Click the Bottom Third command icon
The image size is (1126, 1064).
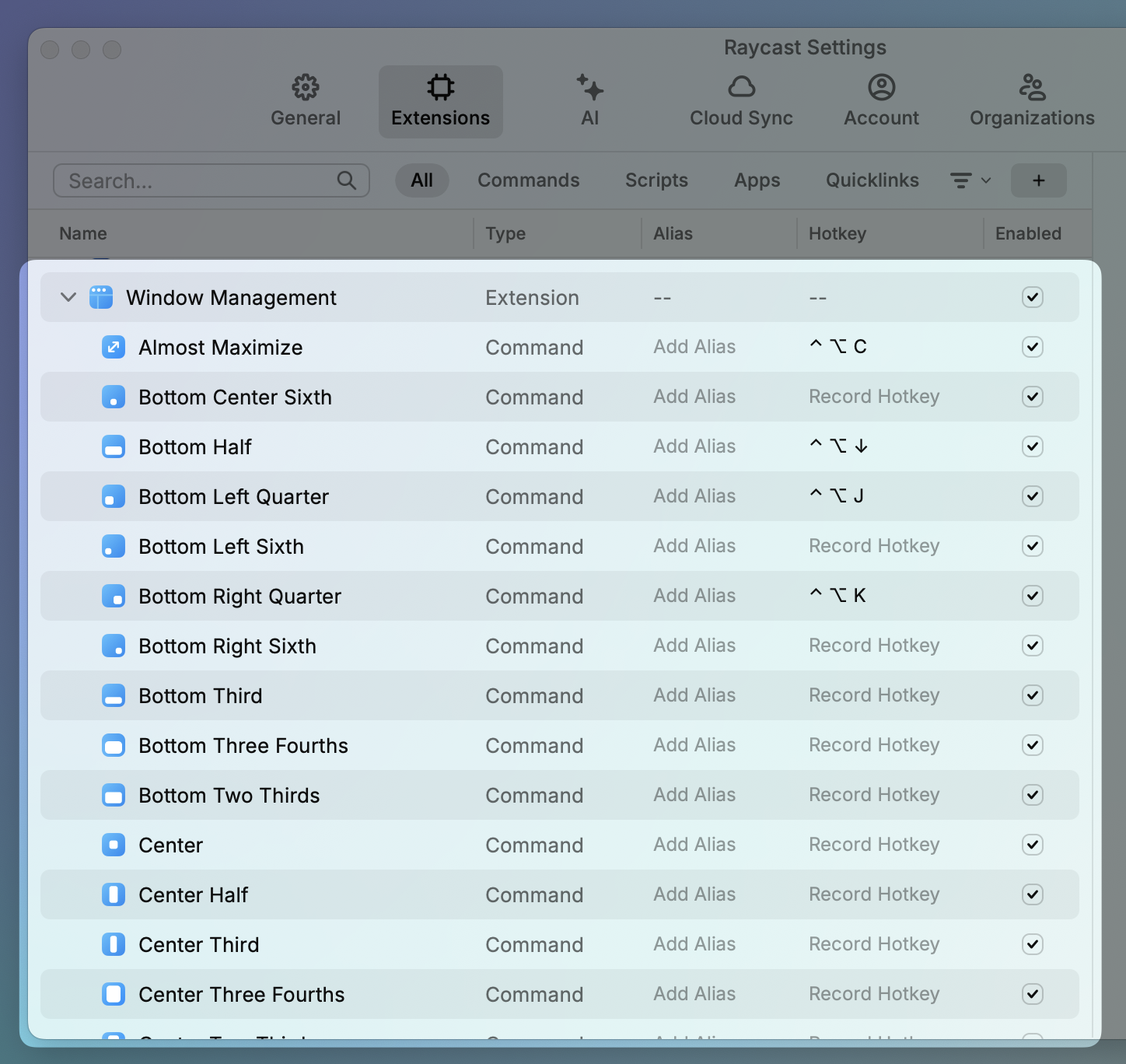pos(114,695)
